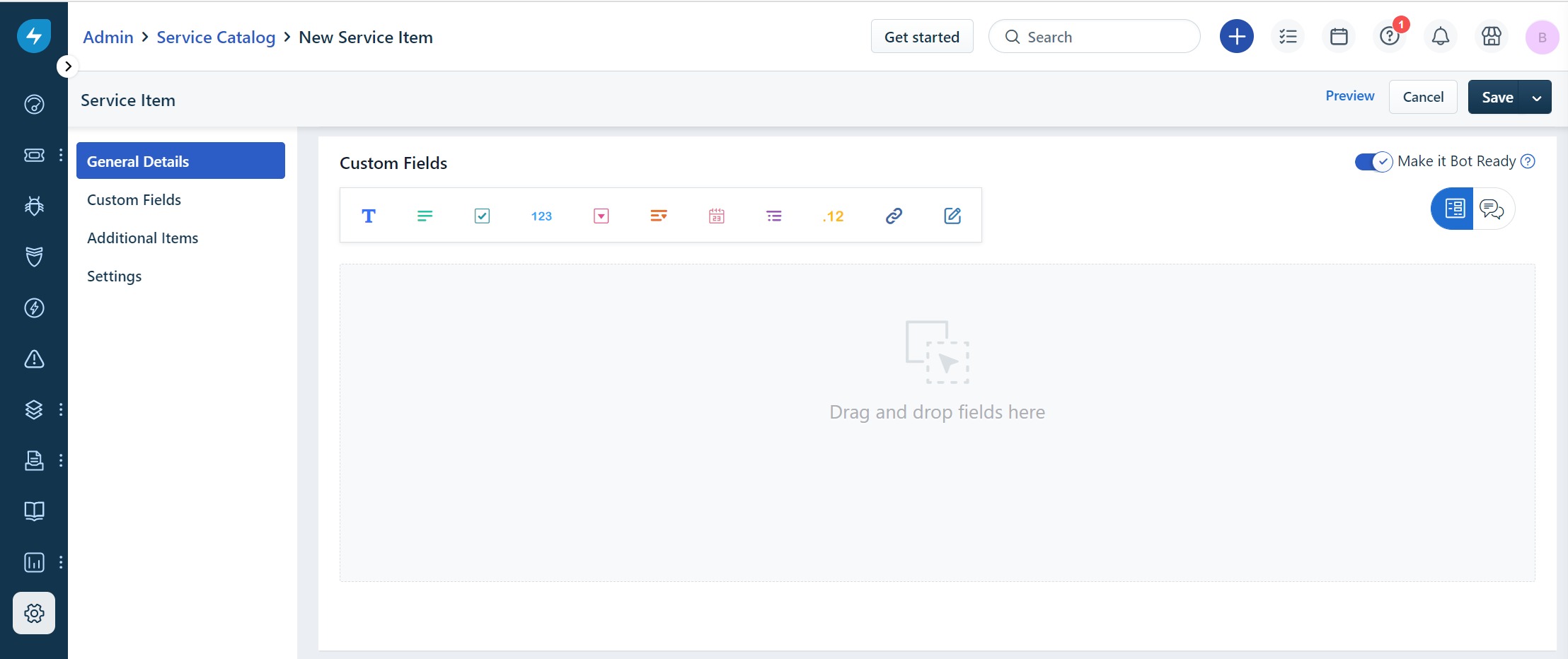This screenshot has width=1568, height=659.
Task: Open the Reports chart icon in sidebar
Action: tap(34, 562)
